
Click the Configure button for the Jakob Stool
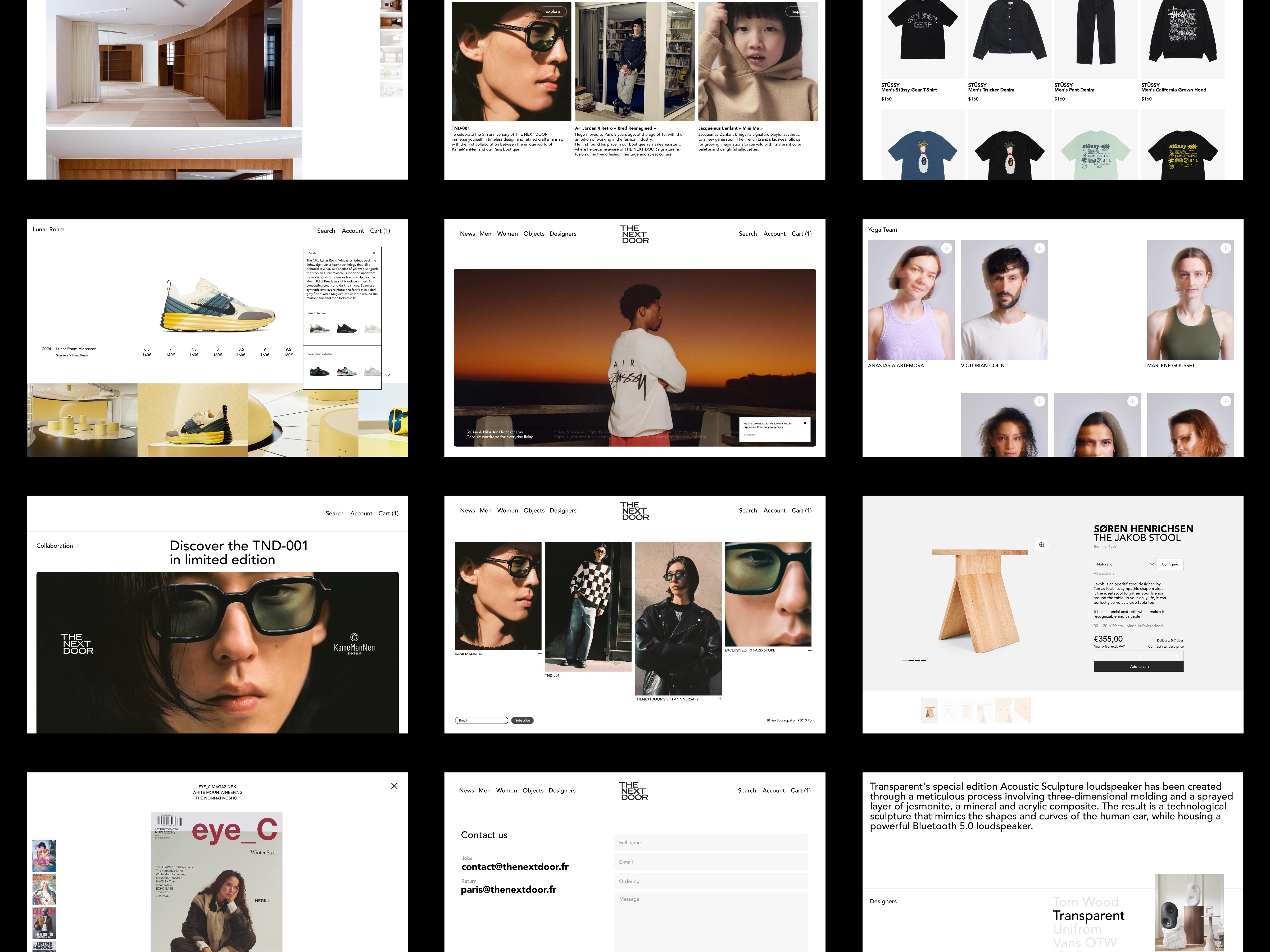pos(1169,564)
